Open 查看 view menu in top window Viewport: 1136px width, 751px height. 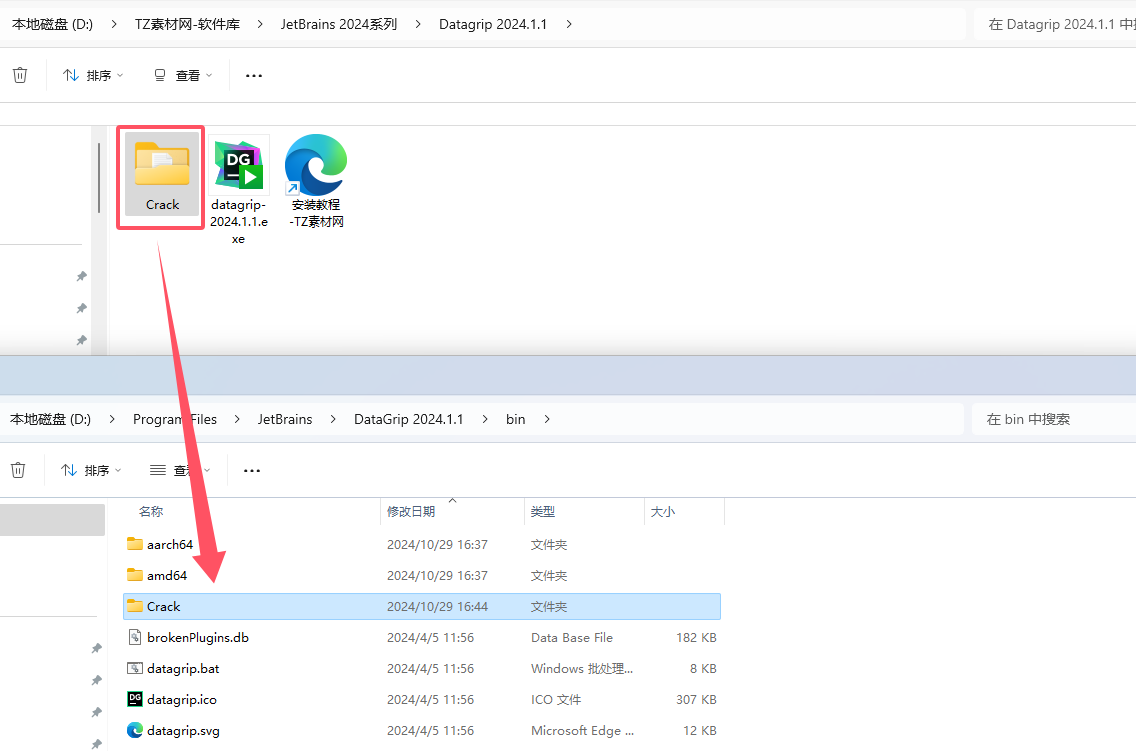click(x=183, y=75)
